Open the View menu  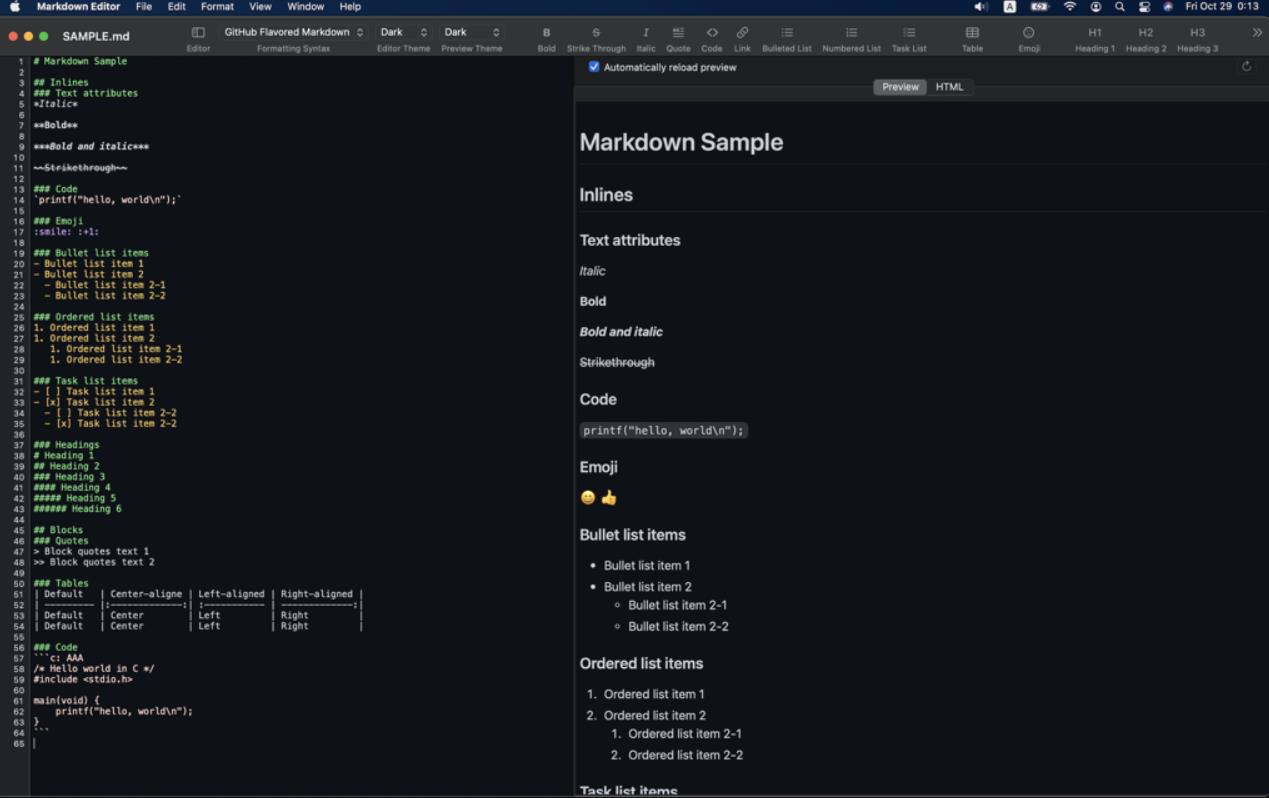pyautogui.click(x=260, y=6)
